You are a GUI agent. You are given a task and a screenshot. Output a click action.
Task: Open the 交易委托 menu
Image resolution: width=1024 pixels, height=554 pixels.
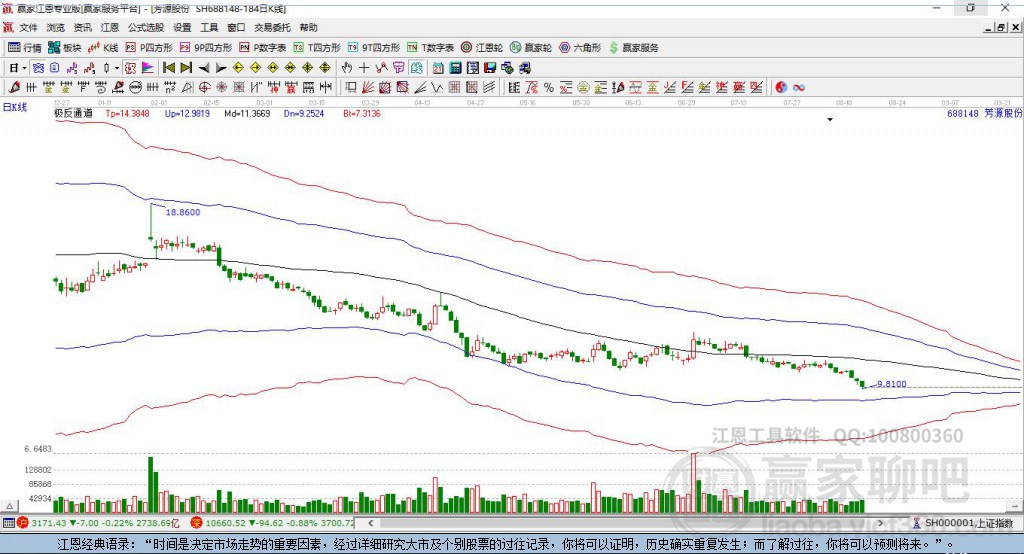tap(272, 27)
